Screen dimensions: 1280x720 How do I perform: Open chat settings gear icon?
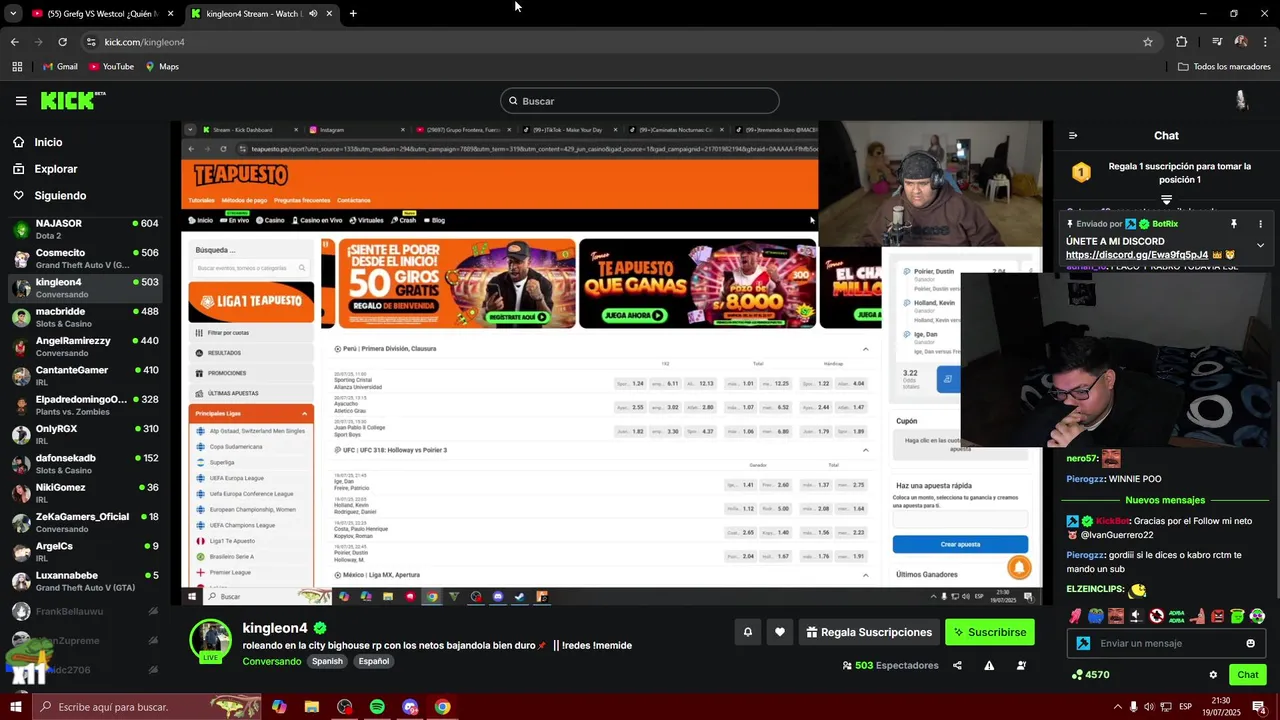tap(1213, 675)
